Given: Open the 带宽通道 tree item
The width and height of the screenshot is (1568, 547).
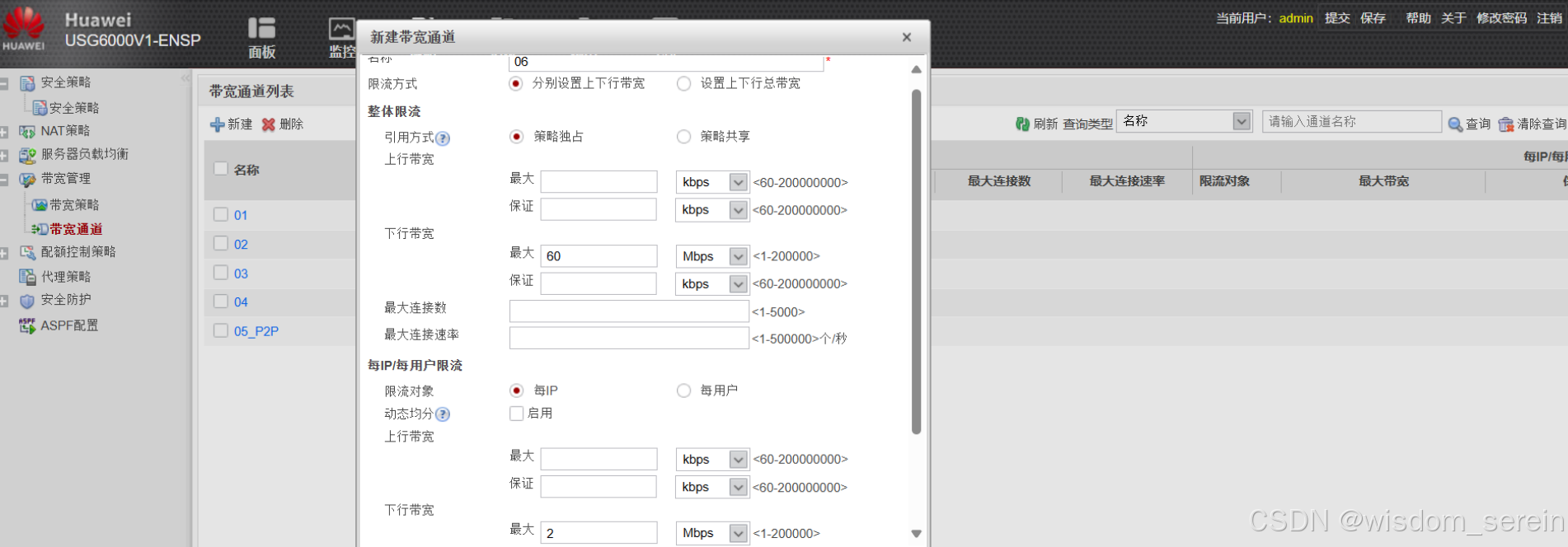Looking at the screenshot, I should (76, 229).
